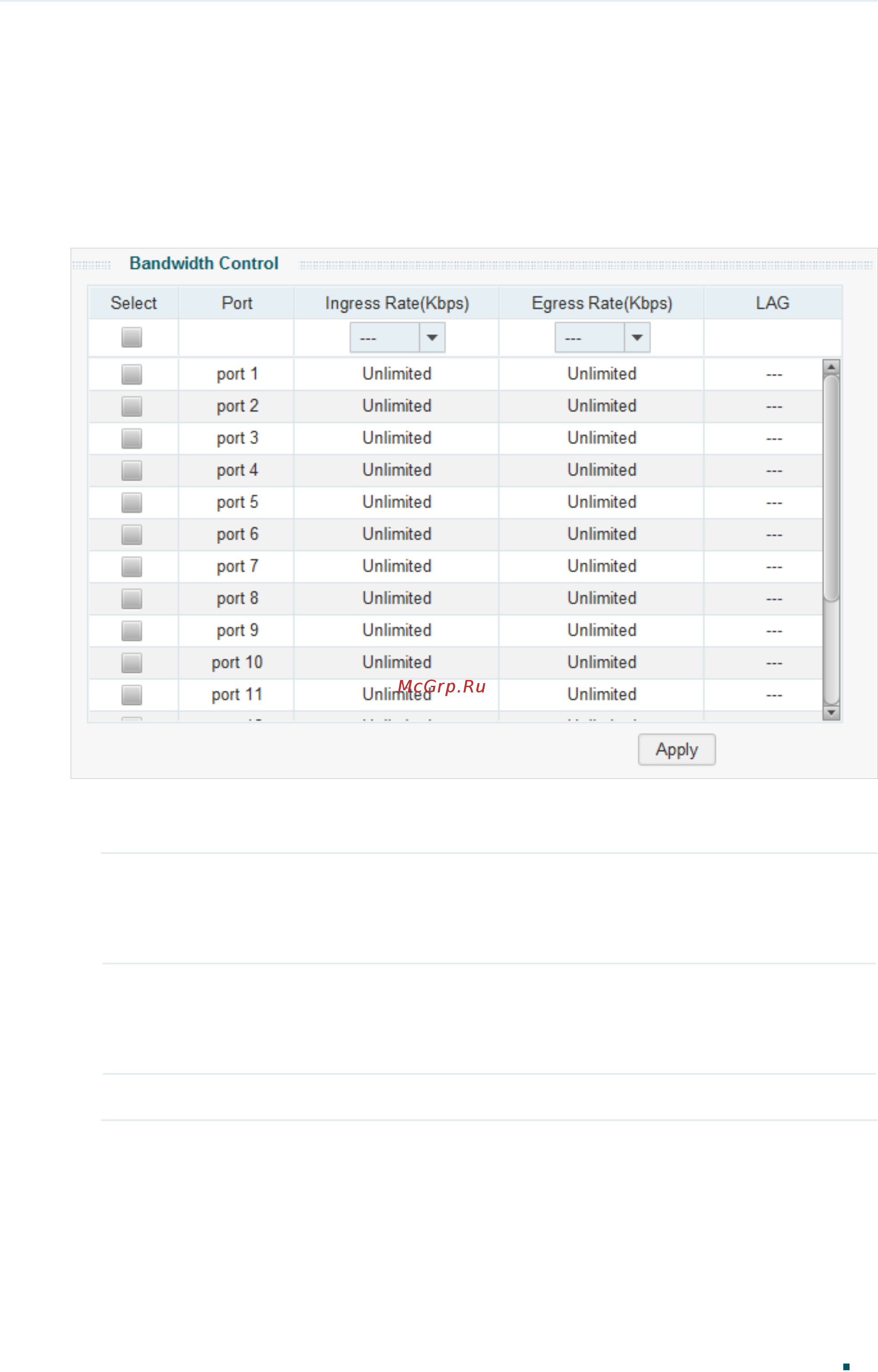
Task: Click the scrollbar up arrow
Action: click(831, 367)
